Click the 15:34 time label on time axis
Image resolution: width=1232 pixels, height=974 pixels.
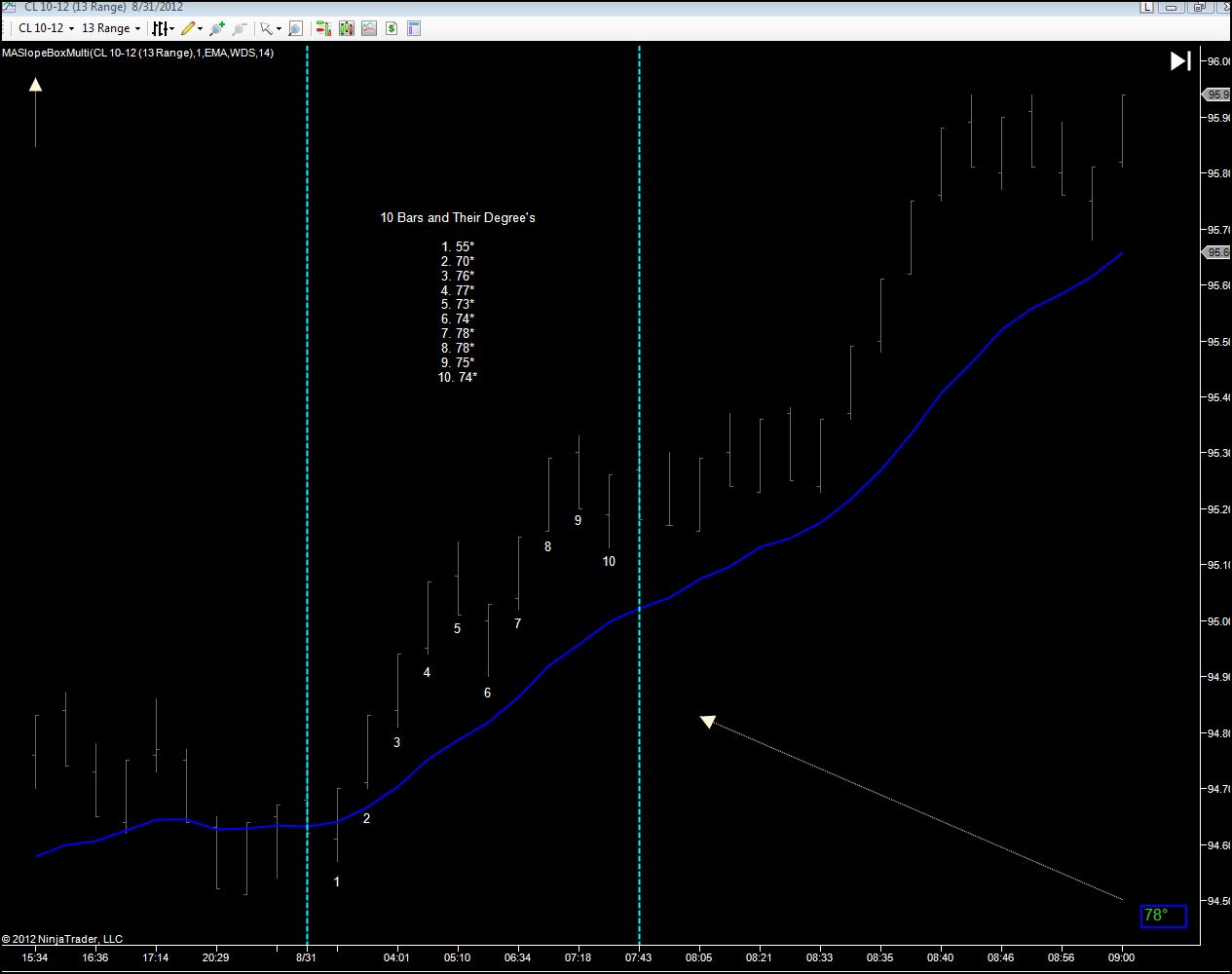[x=35, y=957]
